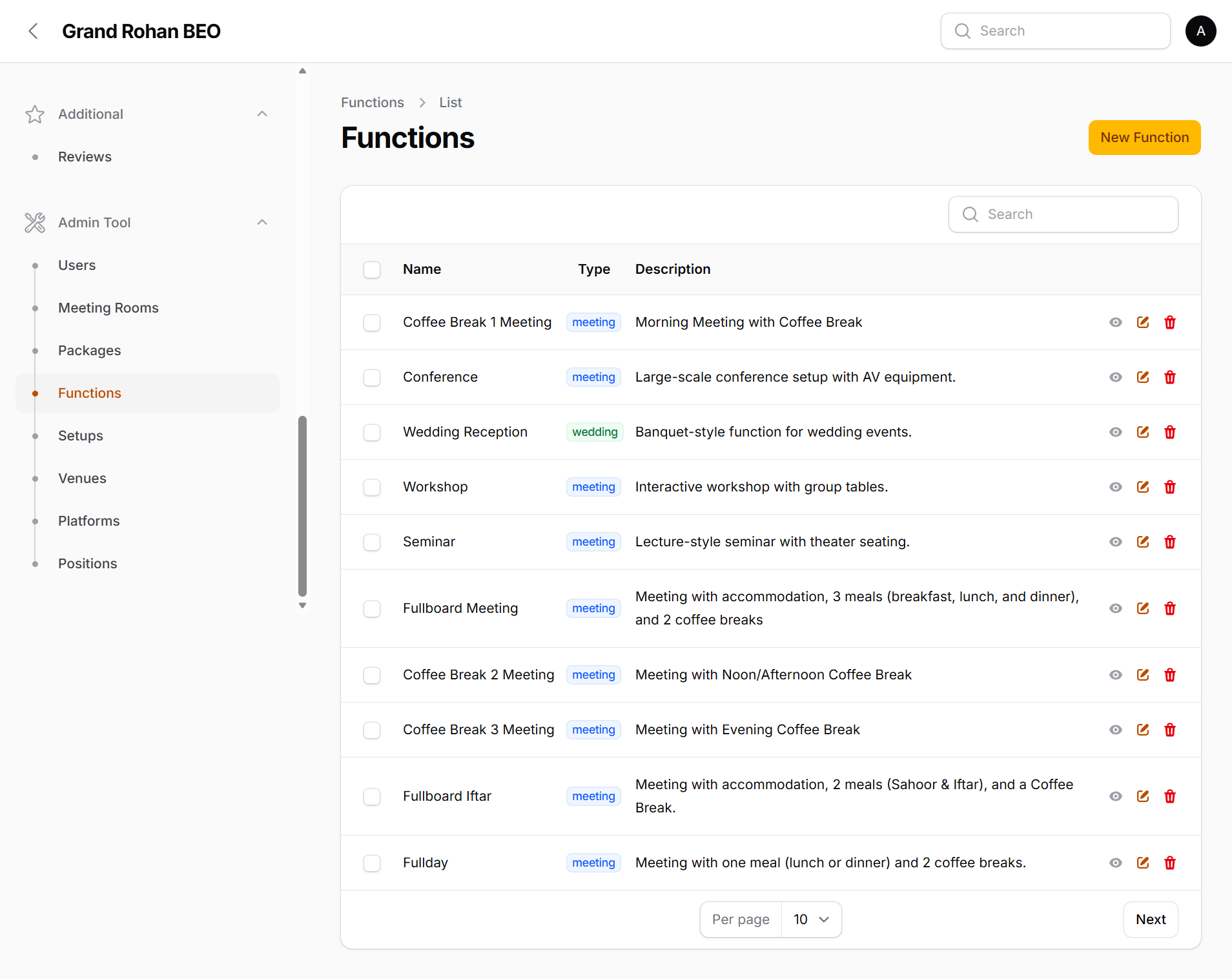
Task: Click the Admin Tool wrench icon
Action: coord(35,223)
